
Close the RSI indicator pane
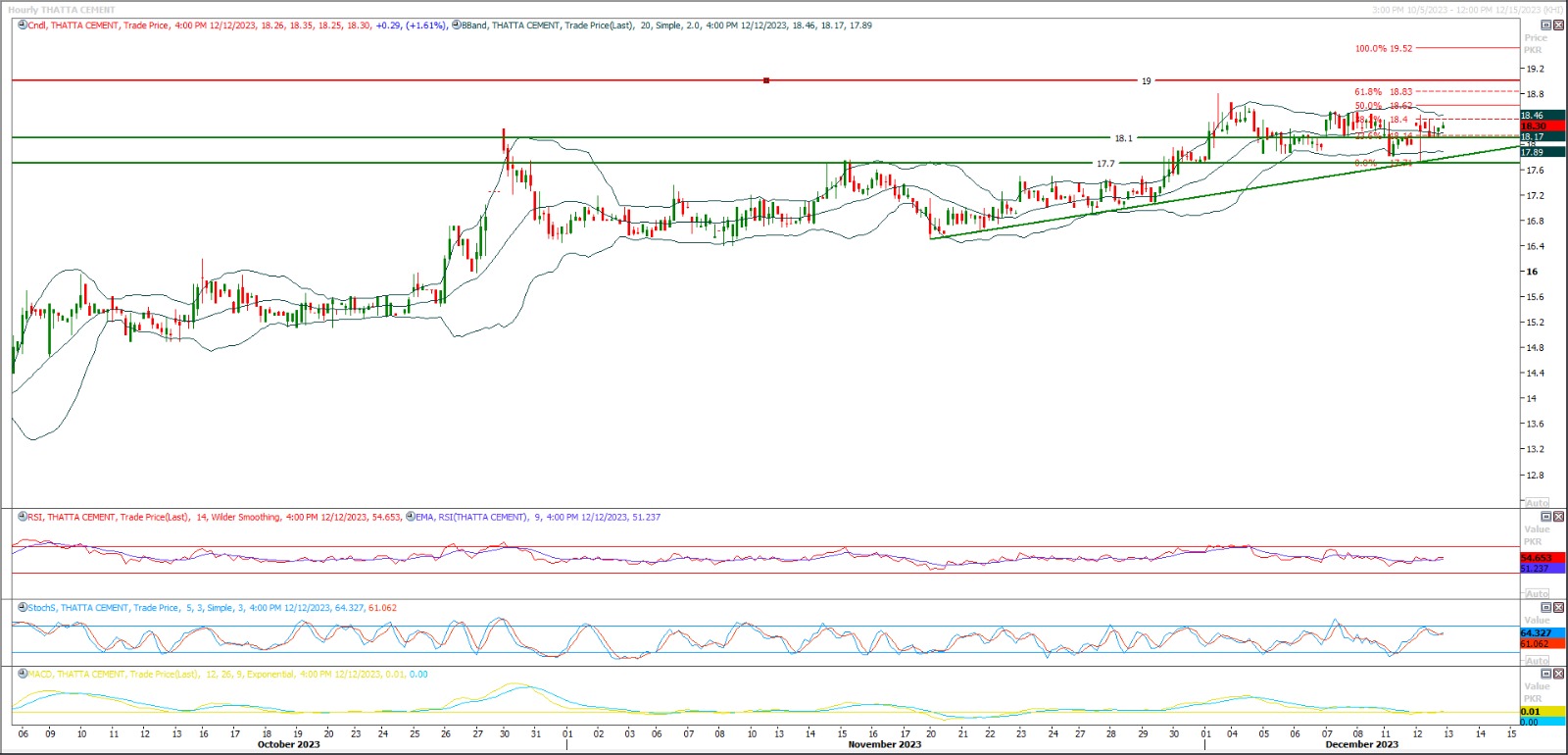pos(1558,517)
